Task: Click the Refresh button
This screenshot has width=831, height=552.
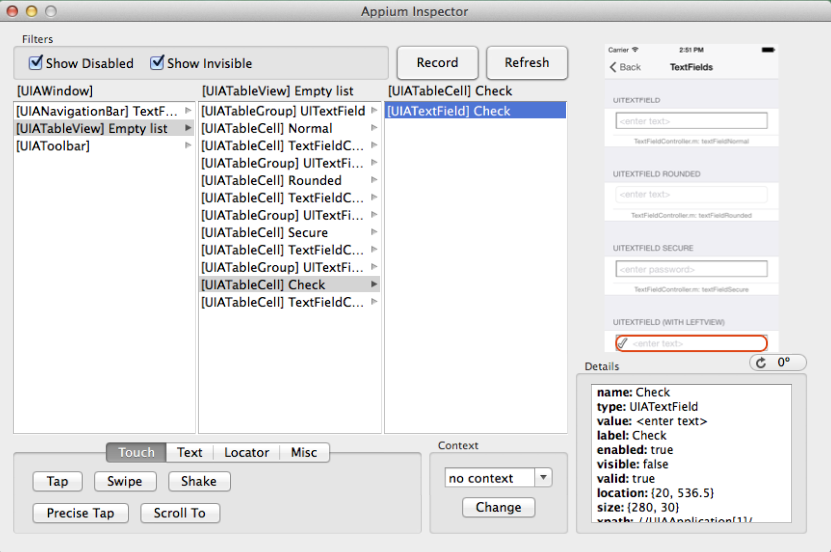Action: click(x=527, y=63)
